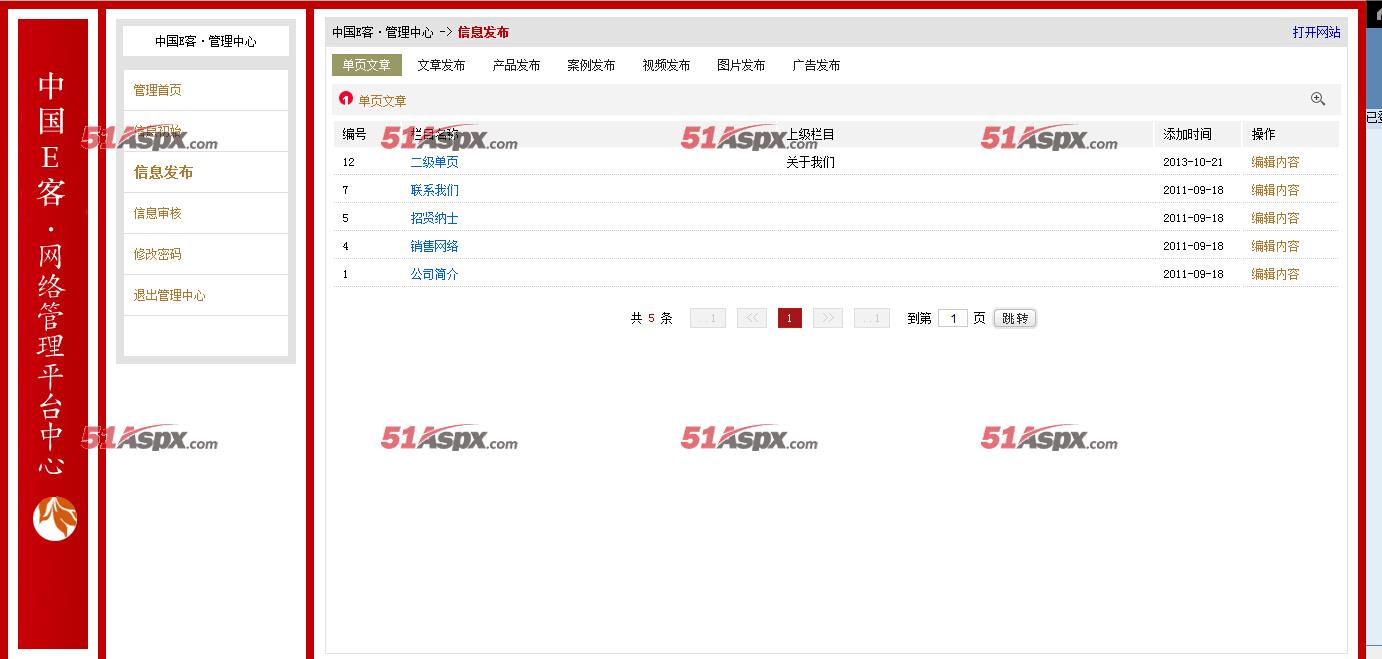The height and width of the screenshot is (659, 1382).
Task: Click the magnifier search icon
Action: point(1318,99)
